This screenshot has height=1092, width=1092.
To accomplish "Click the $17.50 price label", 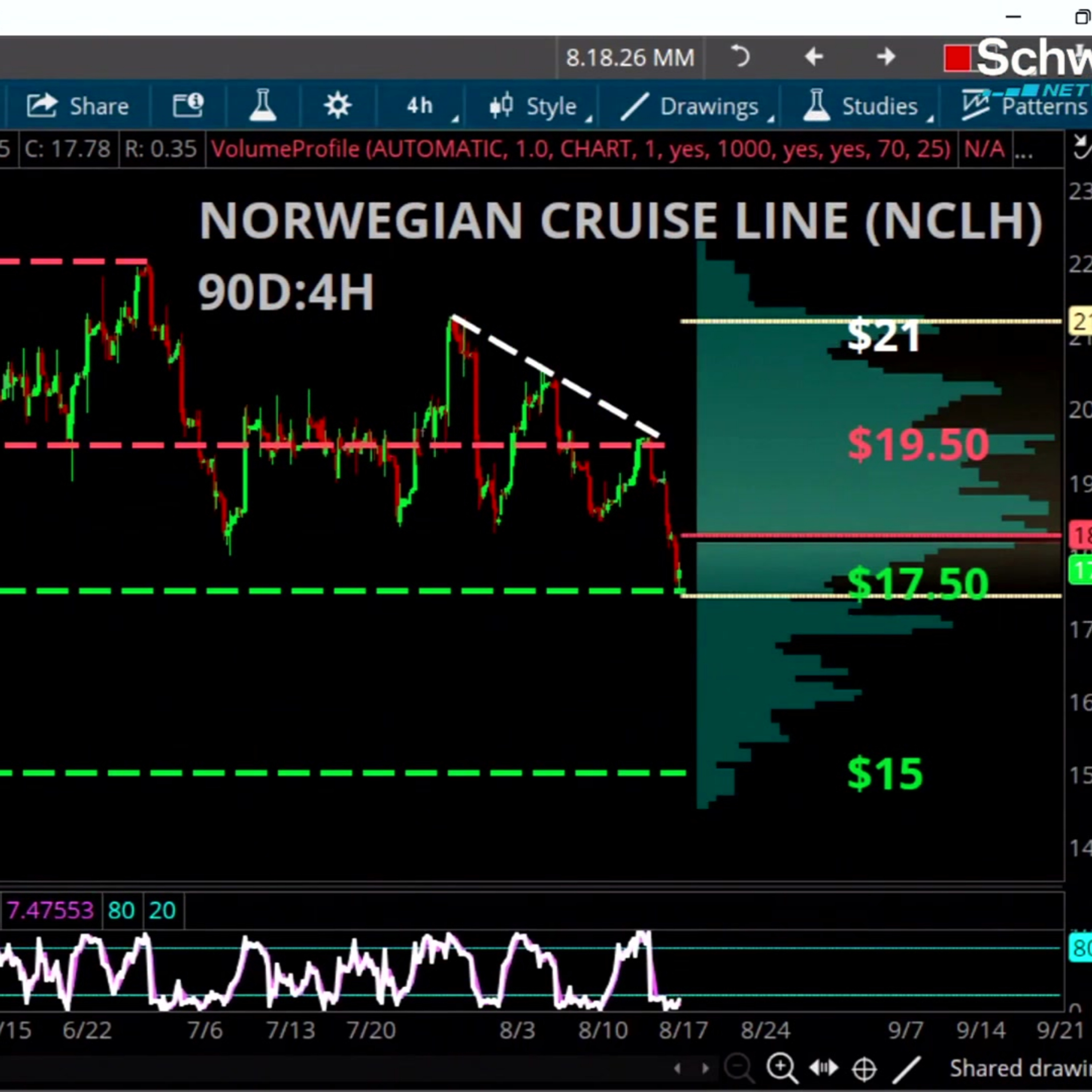I will point(918,583).
